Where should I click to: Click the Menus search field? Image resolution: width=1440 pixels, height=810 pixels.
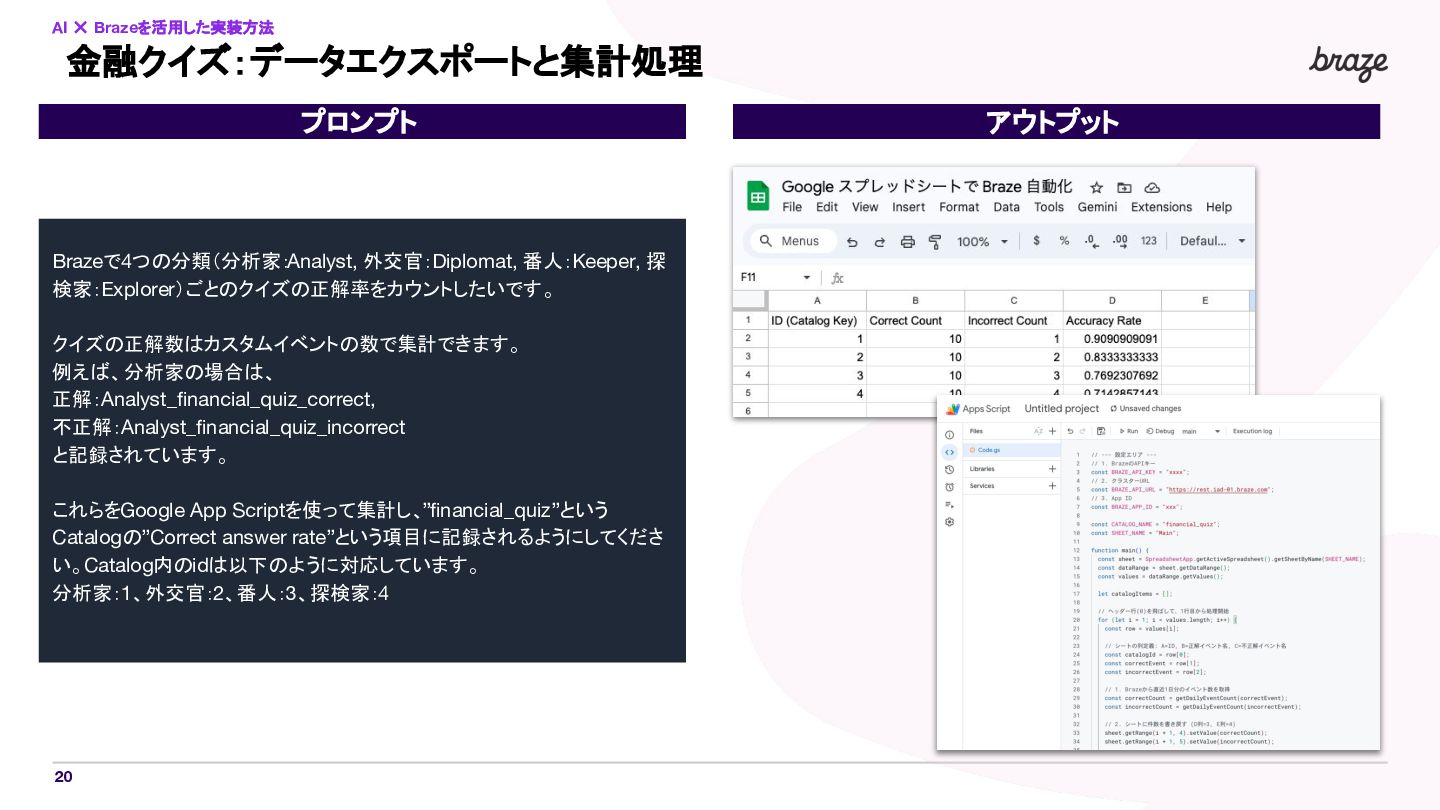coord(793,241)
